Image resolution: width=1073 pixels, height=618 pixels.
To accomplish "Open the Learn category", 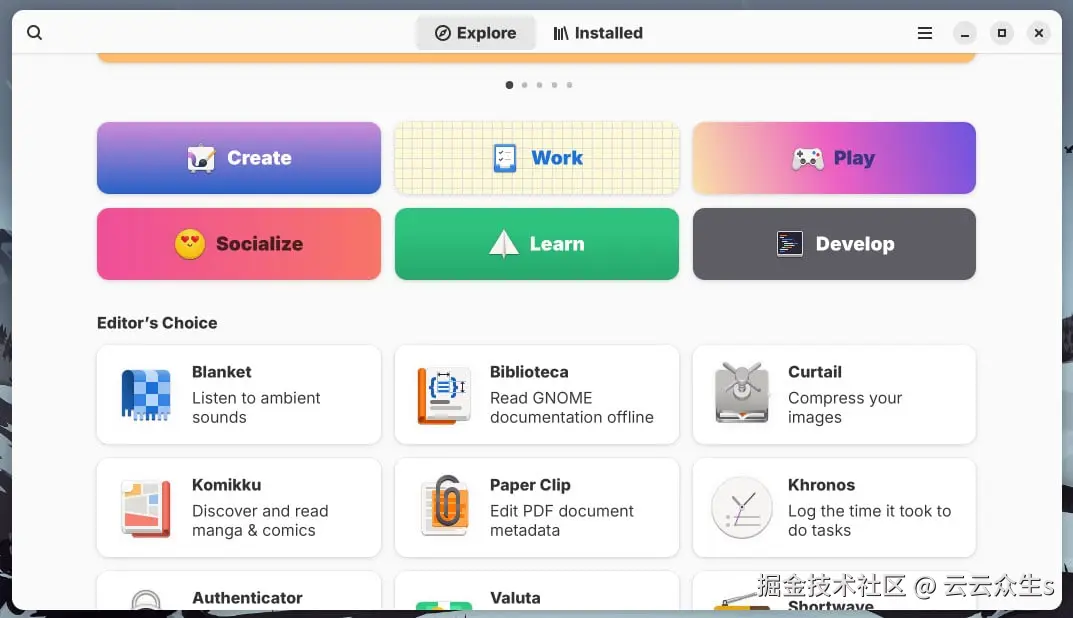I will coord(536,244).
